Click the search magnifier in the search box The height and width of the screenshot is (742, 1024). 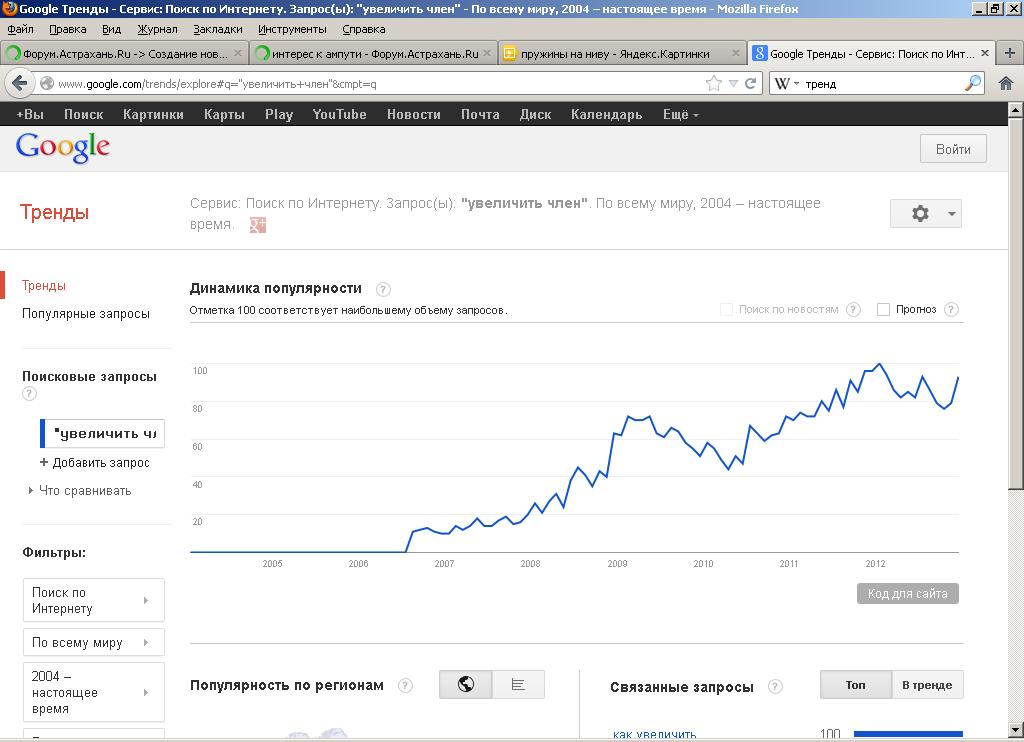point(973,83)
